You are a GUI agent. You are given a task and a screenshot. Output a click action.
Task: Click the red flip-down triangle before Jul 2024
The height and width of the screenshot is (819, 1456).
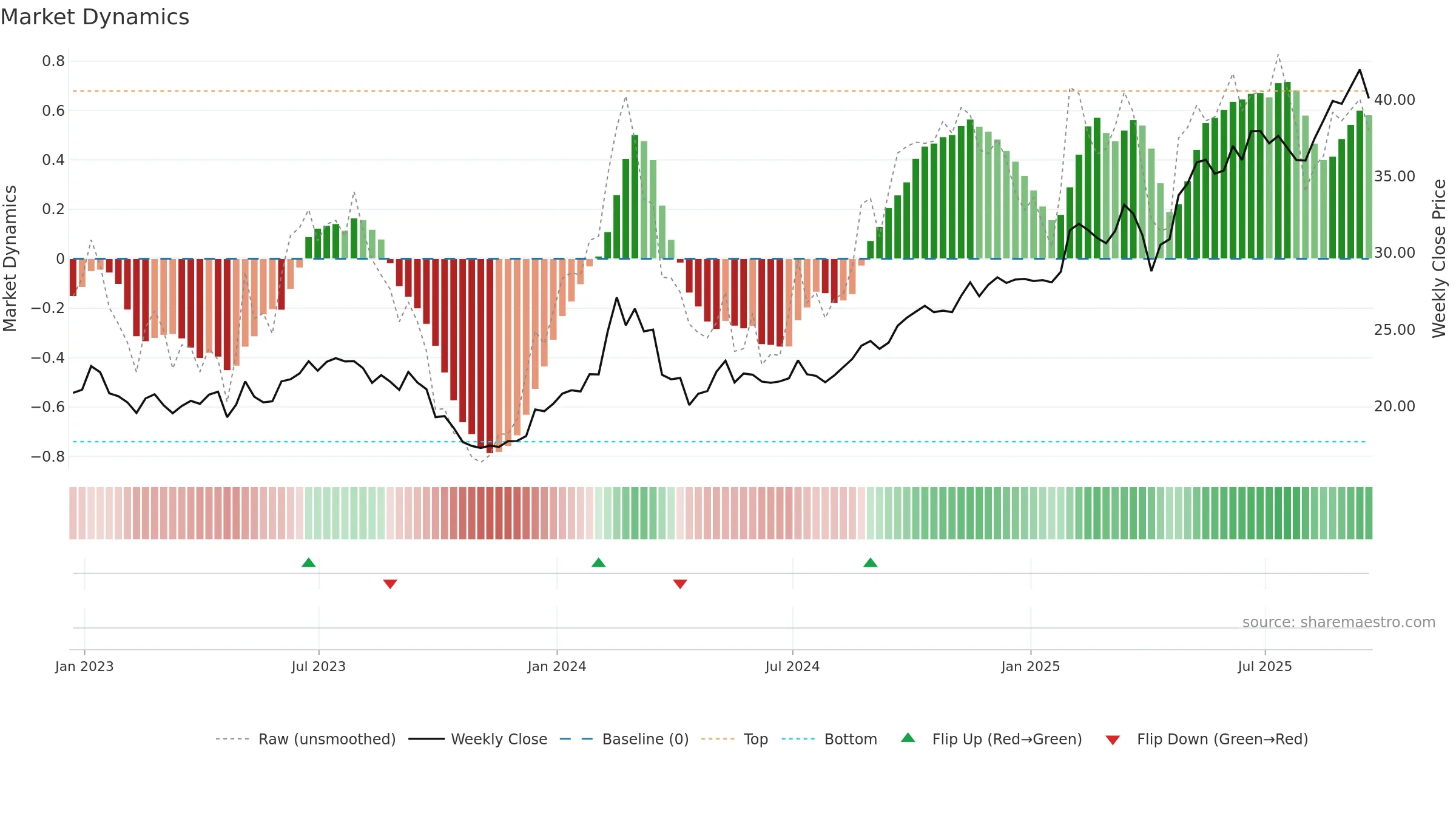[680, 584]
